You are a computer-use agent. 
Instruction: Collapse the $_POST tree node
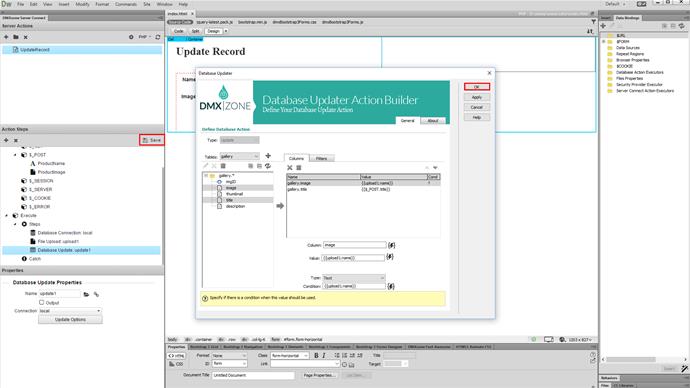click(15, 155)
